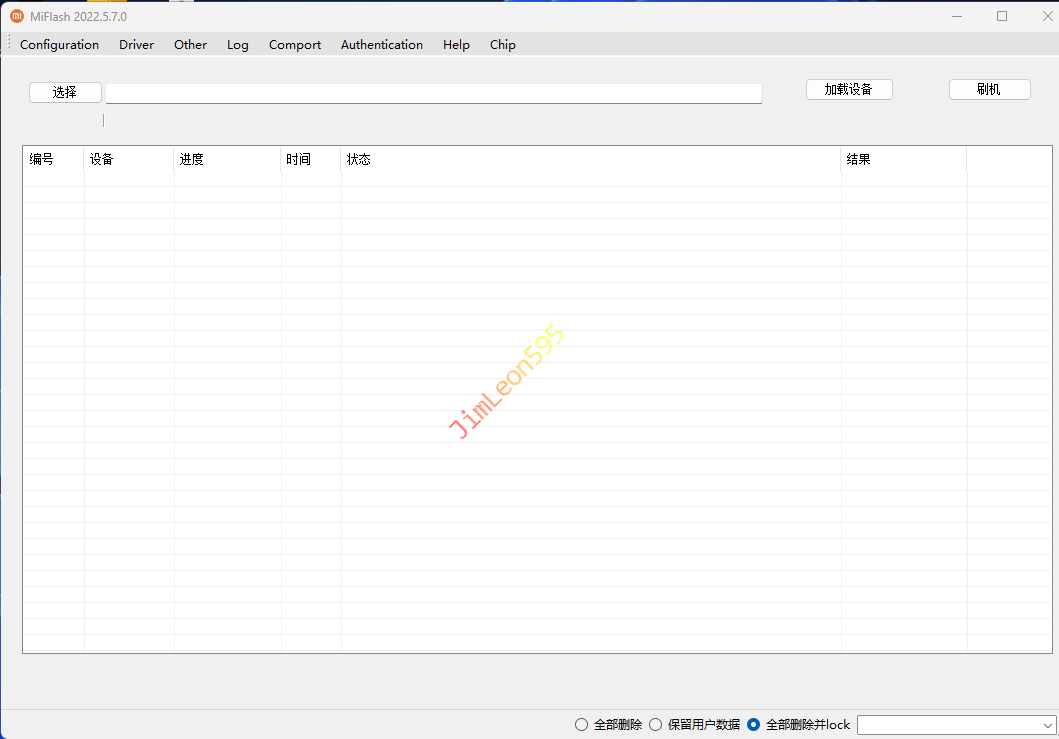Open the Configuration menu

tap(59, 45)
